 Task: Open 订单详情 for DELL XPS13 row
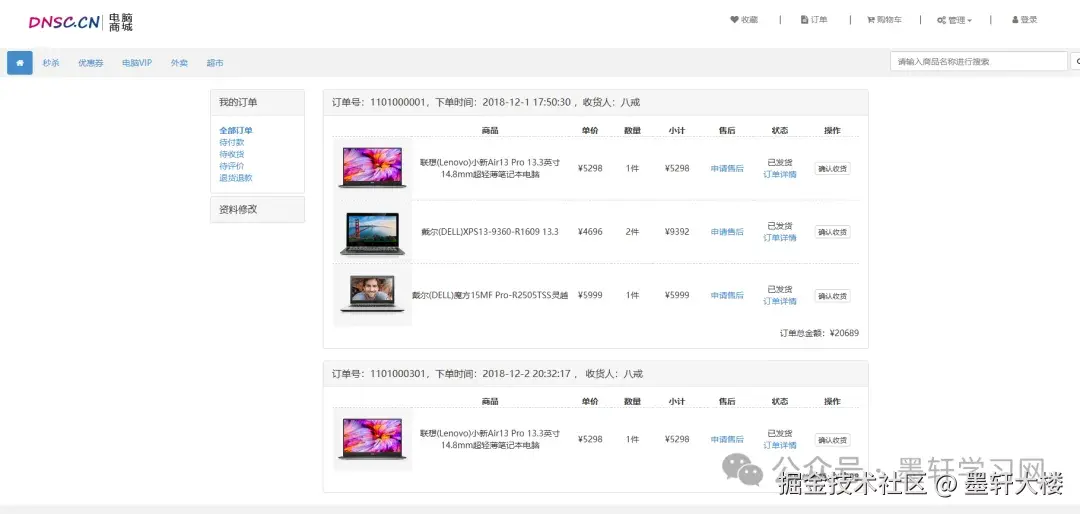pyautogui.click(x=780, y=238)
